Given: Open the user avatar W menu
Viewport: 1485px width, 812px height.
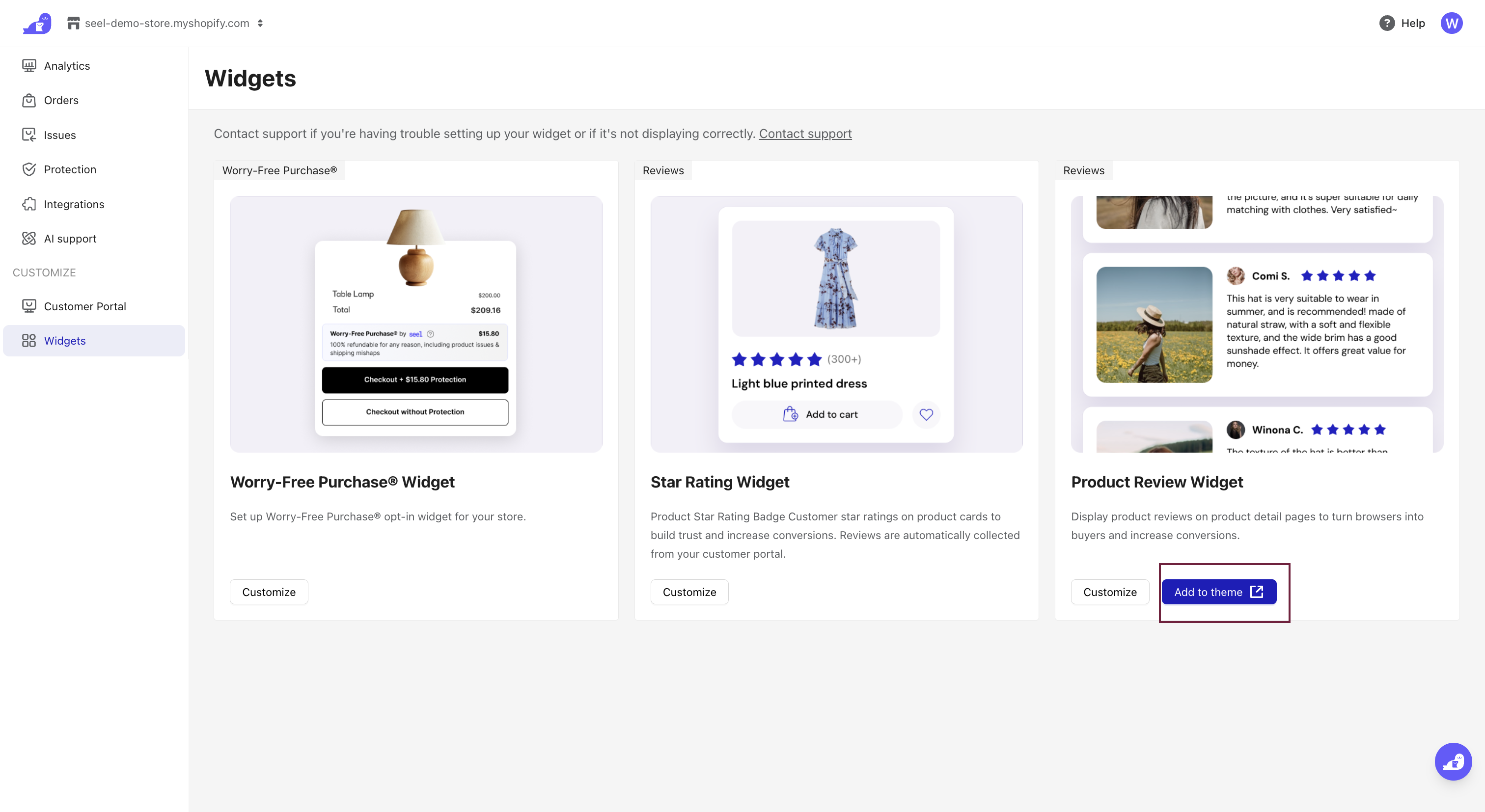Looking at the screenshot, I should (1451, 23).
